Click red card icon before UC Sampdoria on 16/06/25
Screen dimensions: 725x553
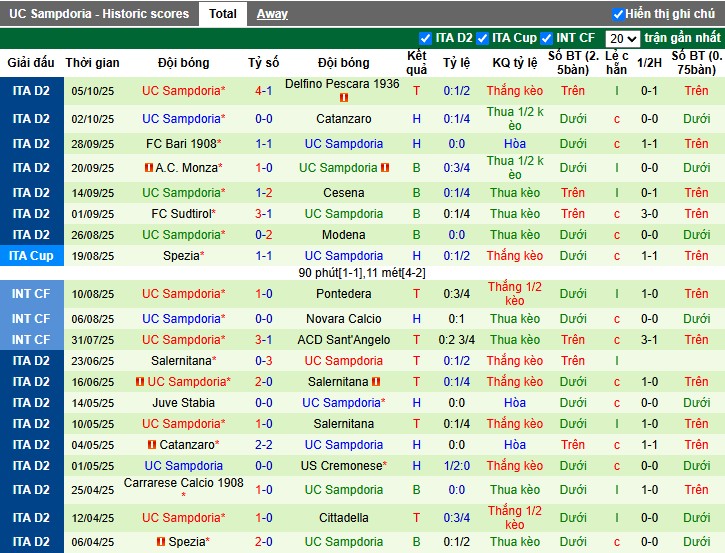pyautogui.click(x=140, y=382)
